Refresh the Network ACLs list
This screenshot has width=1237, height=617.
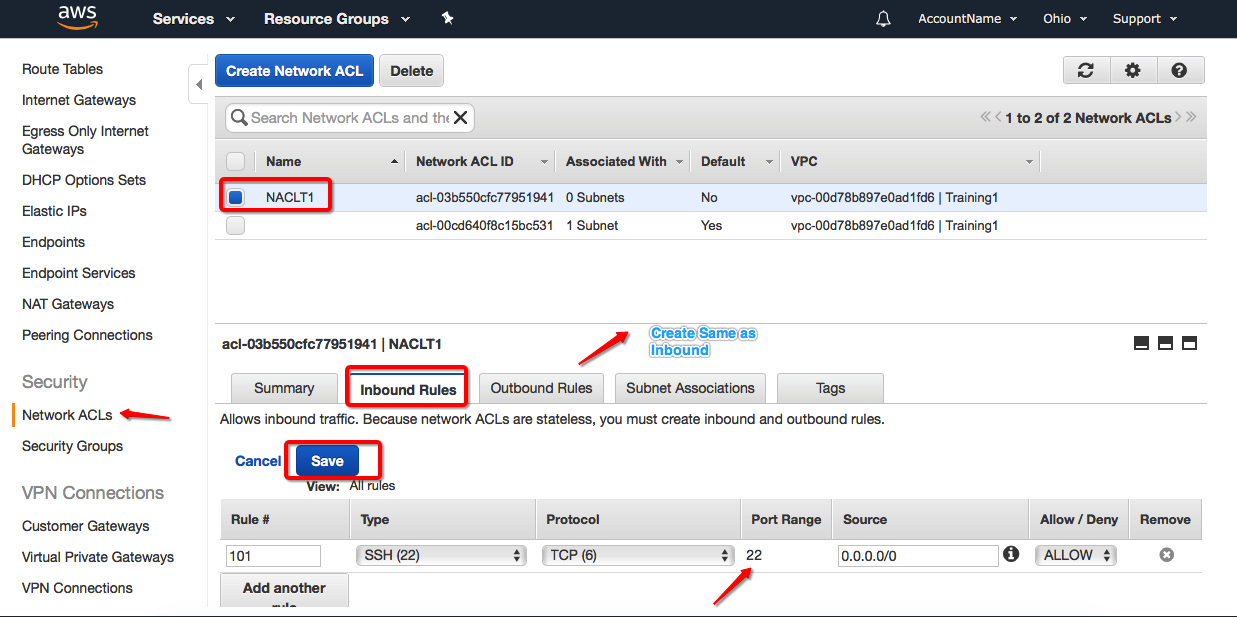1086,70
